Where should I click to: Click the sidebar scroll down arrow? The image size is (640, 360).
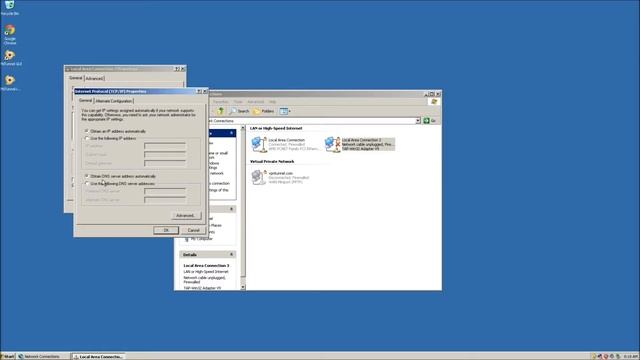[x=243, y=287]
